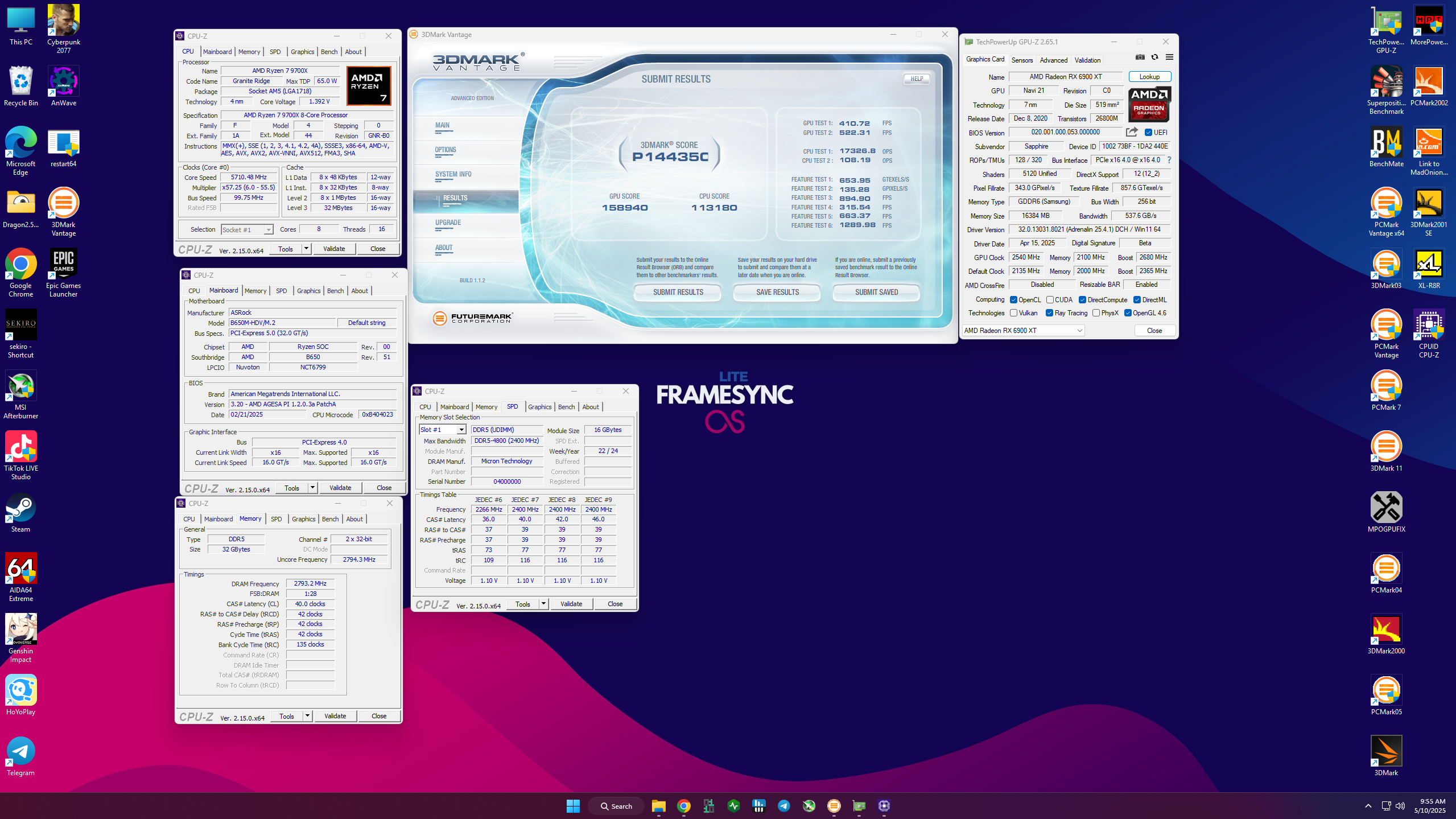Expand Tools dropdown arrow in CPU-Z Memory window
The image size is (1456, 819).
coord(307,716)
